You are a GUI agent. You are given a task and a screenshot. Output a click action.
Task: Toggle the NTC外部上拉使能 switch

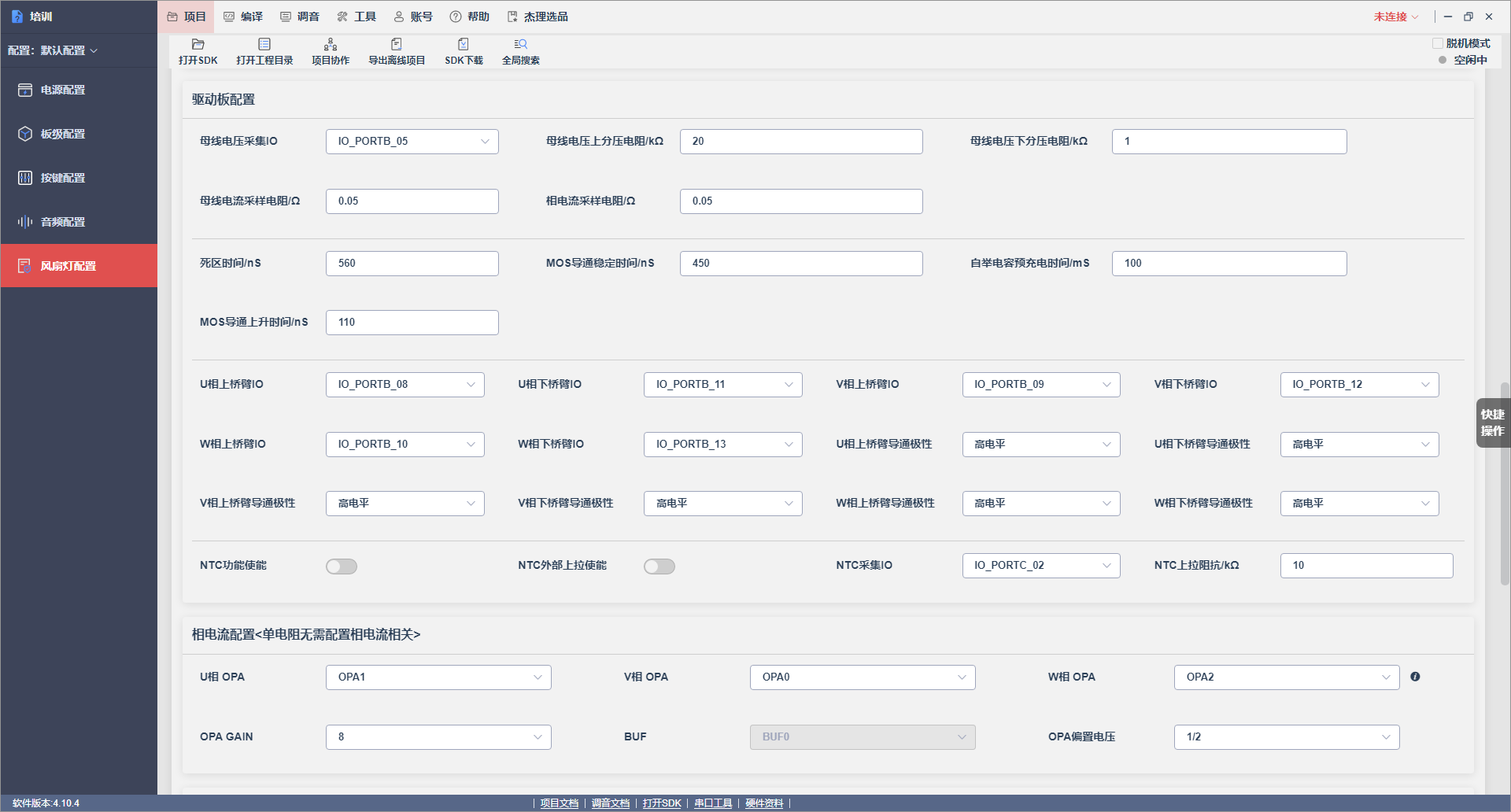(659, 567)
